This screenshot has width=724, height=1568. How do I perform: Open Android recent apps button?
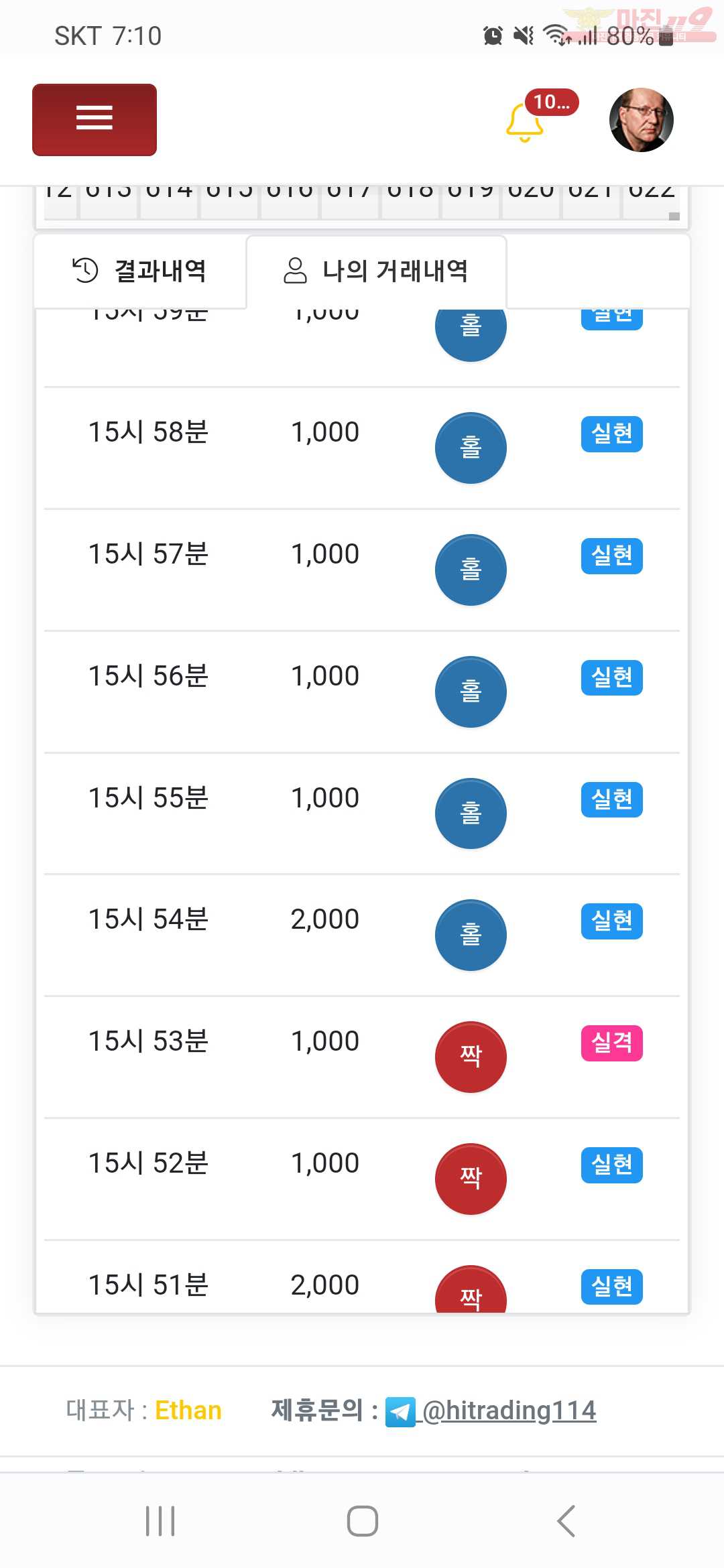coord(160,1520)
